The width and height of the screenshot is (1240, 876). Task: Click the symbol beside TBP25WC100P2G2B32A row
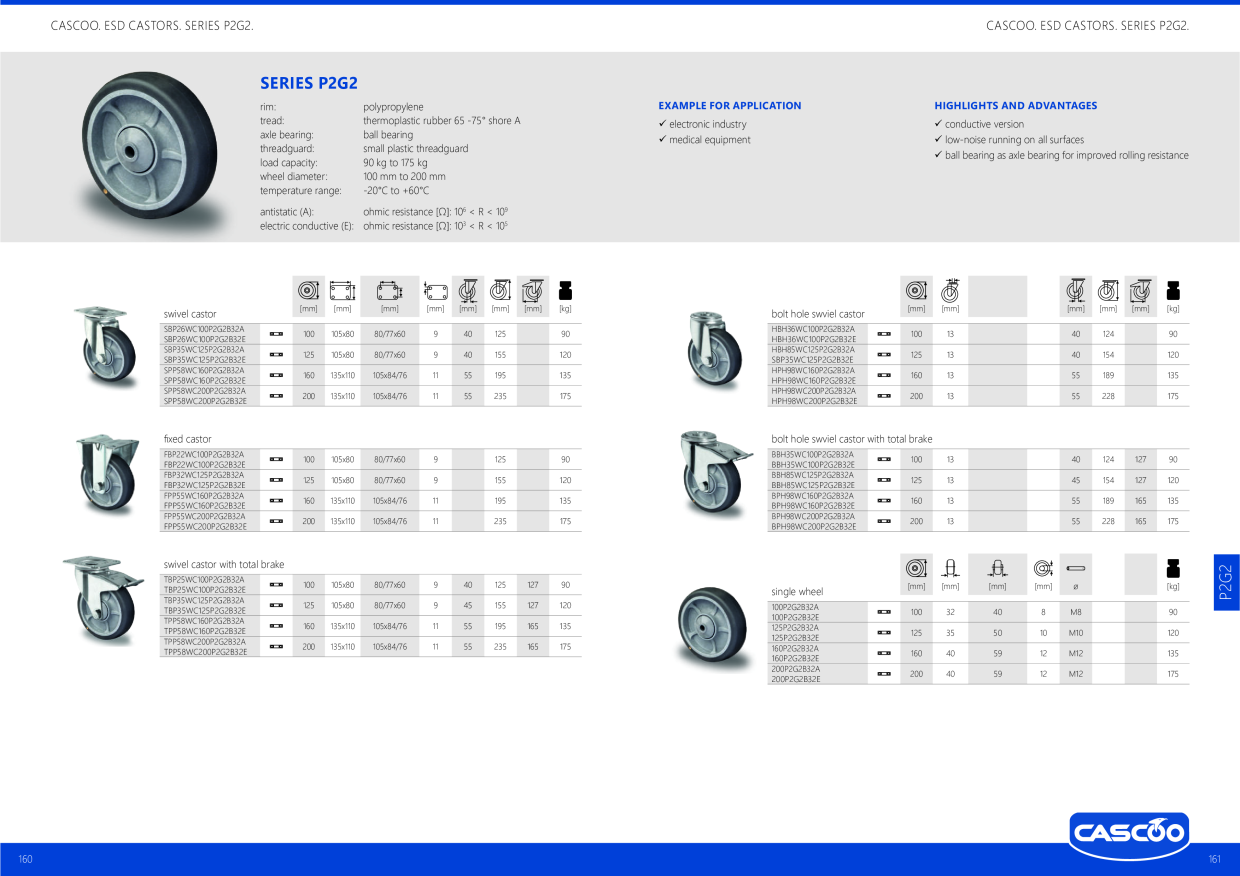click(277, 585)
